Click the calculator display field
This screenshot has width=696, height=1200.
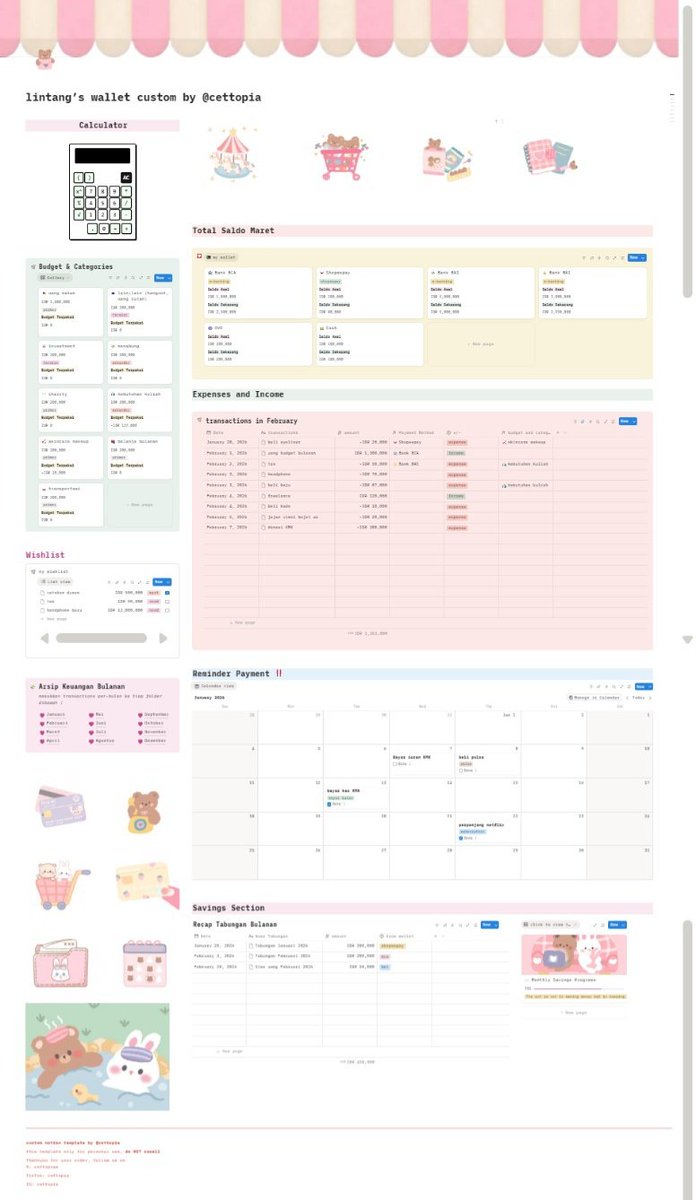click(102, 156)
